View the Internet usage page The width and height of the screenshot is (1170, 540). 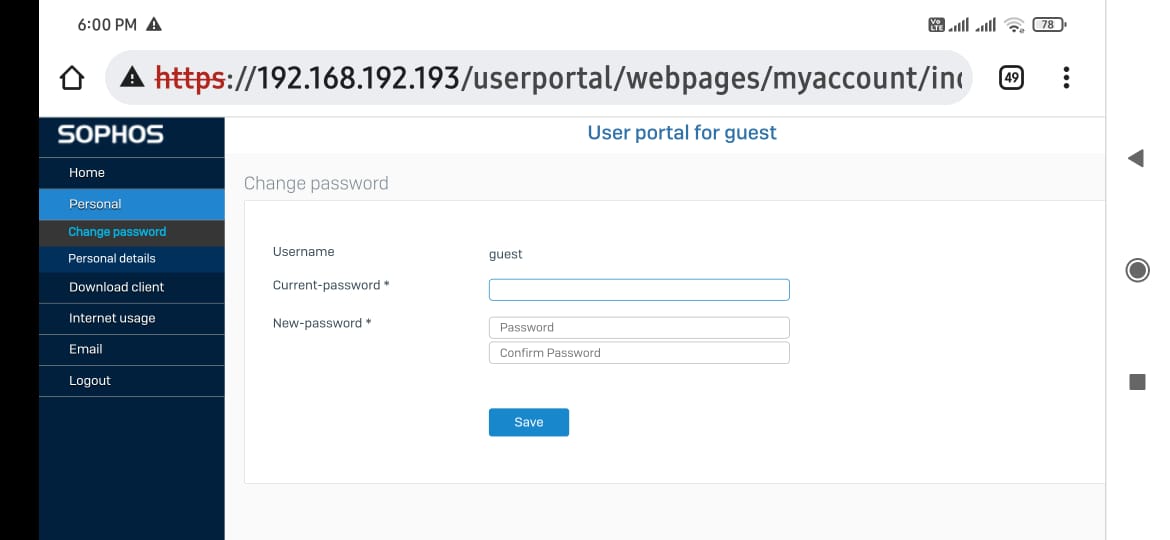[112, 318]
